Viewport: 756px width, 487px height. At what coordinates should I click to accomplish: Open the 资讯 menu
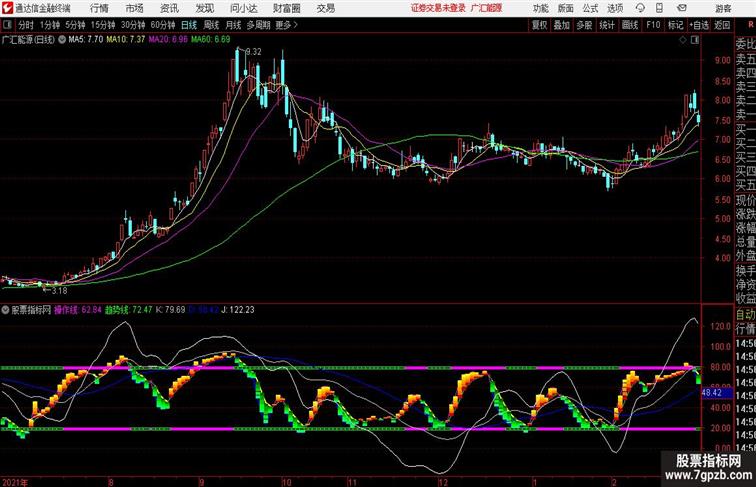tap(169, 8)
